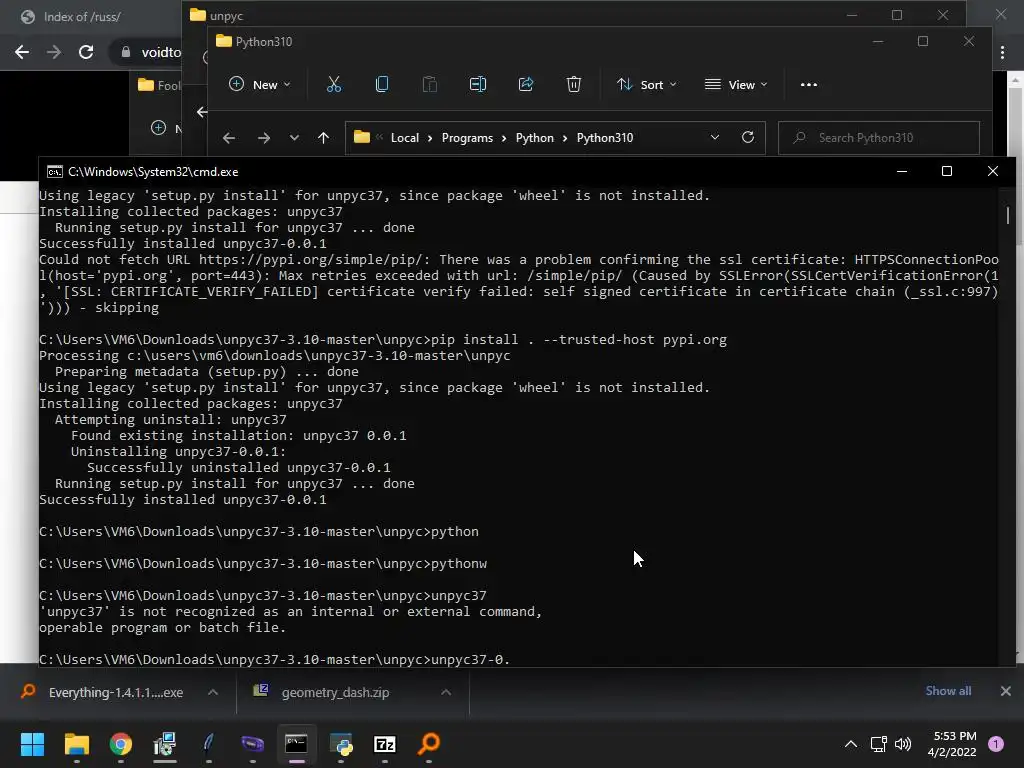The image size is (1024, 768).
Task: Click the Python310 breadcrumb in address bar
Action: pos(605,138)
